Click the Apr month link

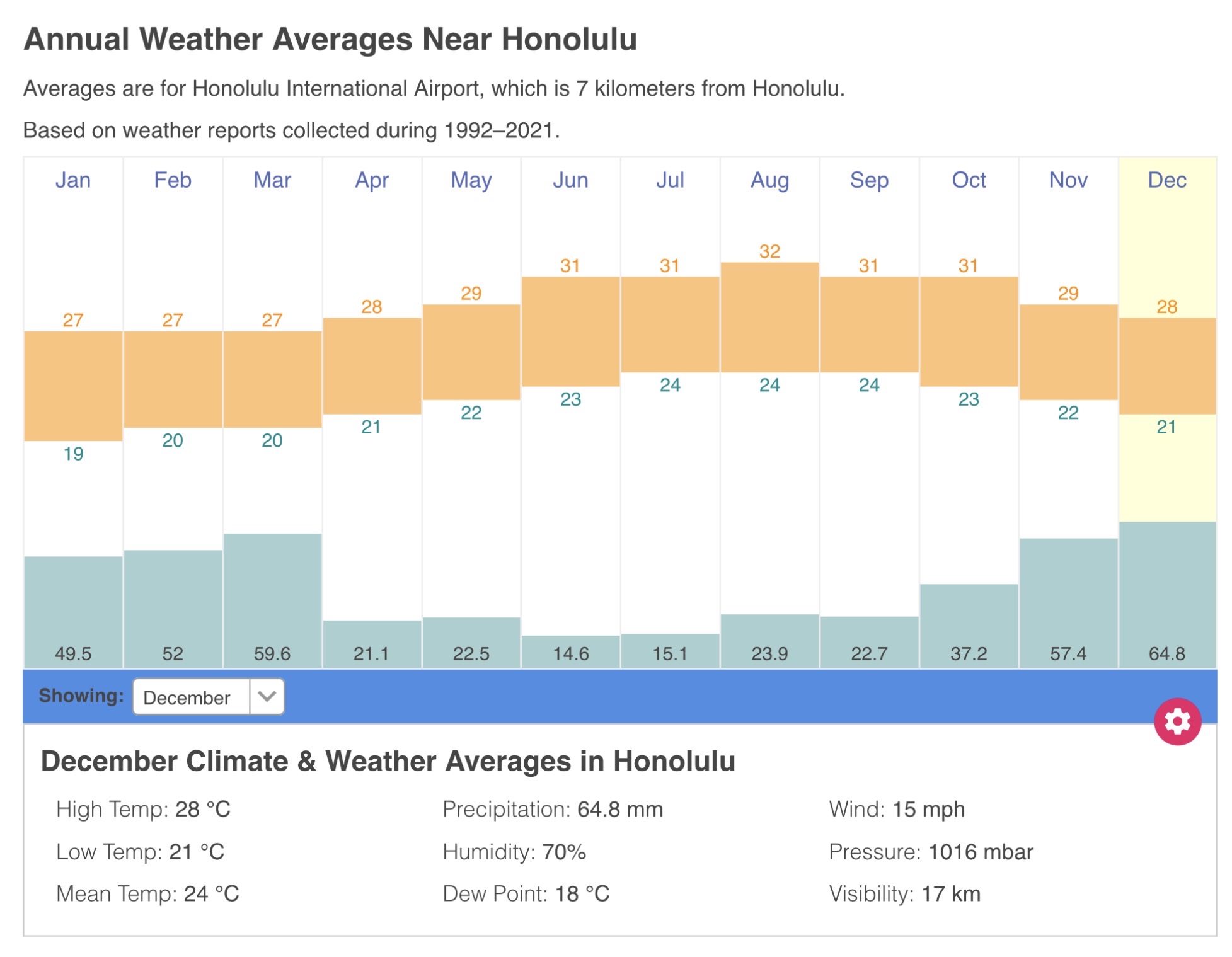click(x=371, y=180)
